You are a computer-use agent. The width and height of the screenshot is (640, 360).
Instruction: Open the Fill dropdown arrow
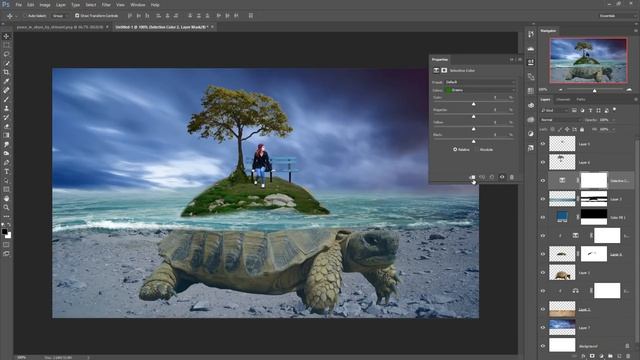click(614, 129)
